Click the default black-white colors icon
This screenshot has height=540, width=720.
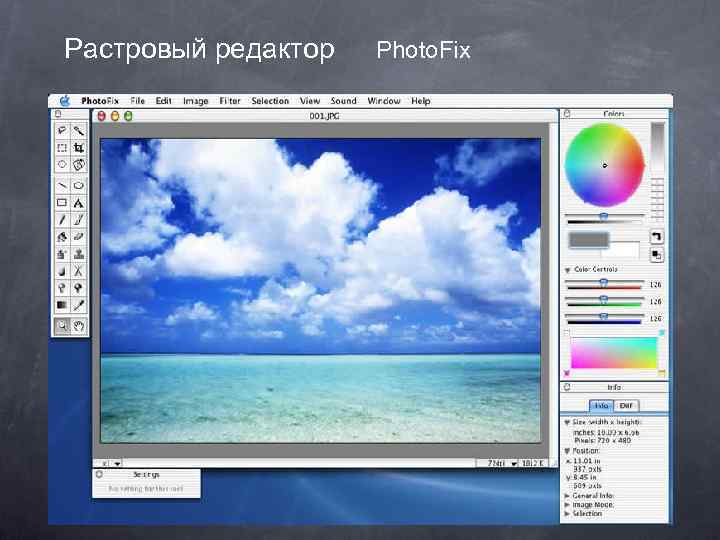pyautogui.click(x=657, y=255)
